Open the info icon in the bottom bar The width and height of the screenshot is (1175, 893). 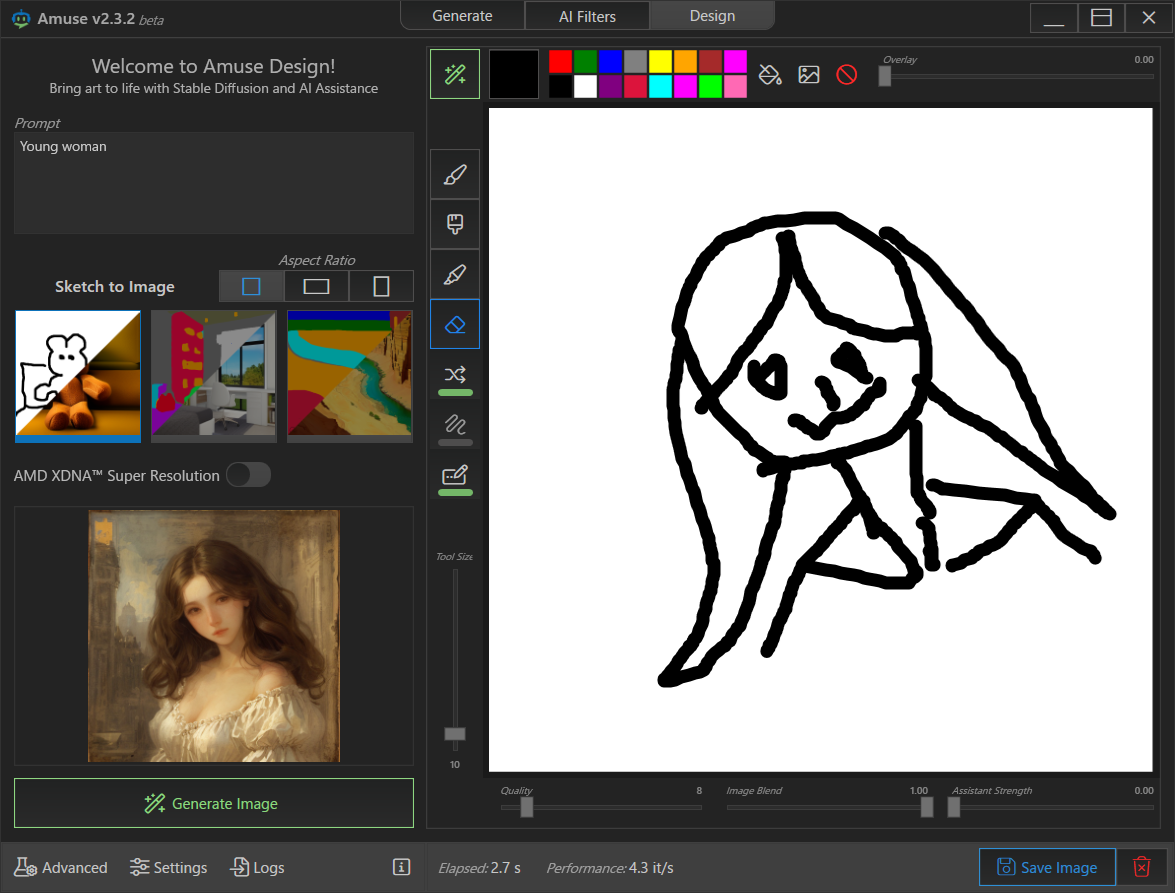(x=402, y=867)
